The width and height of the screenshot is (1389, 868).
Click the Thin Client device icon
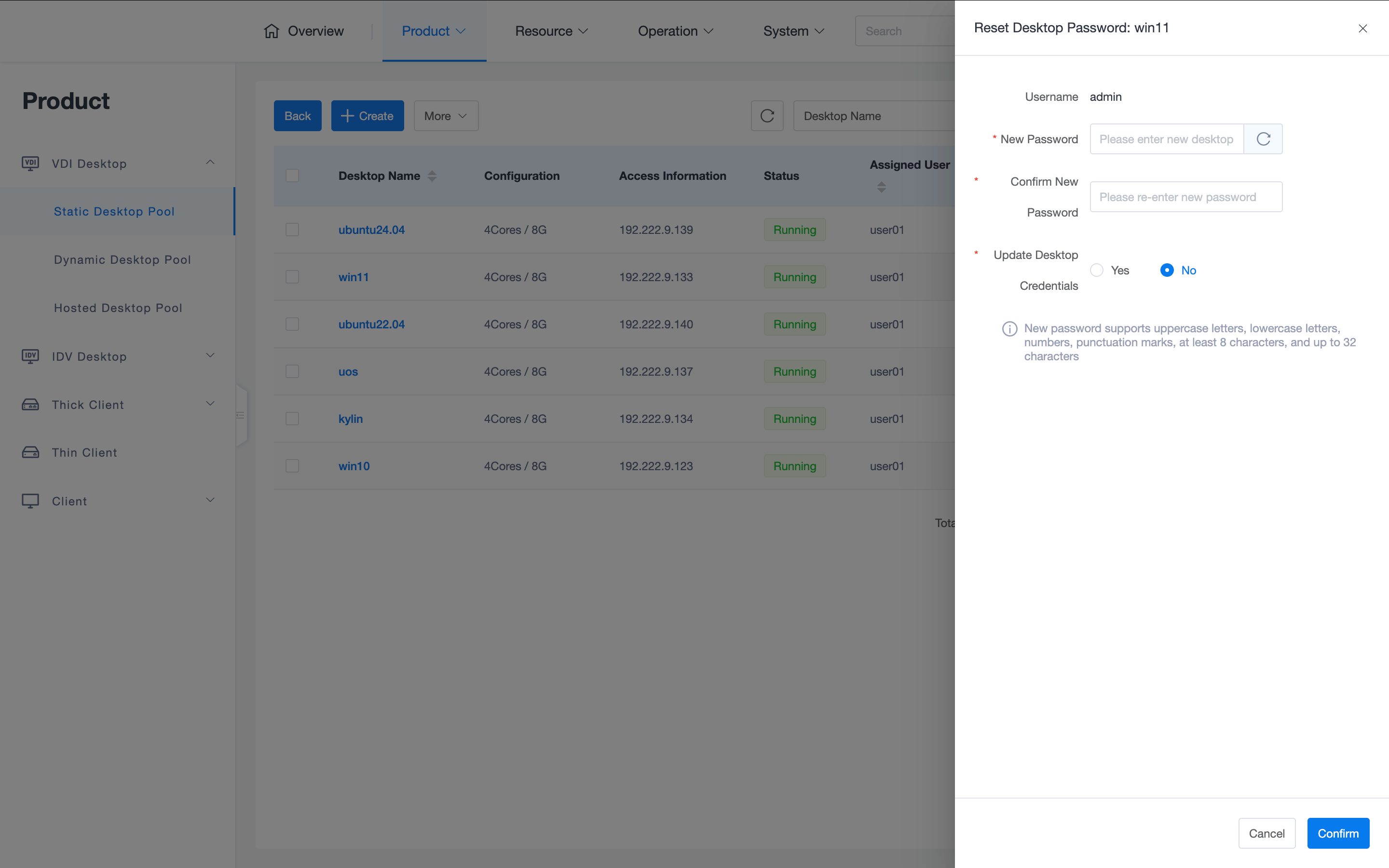pos(30,452)
